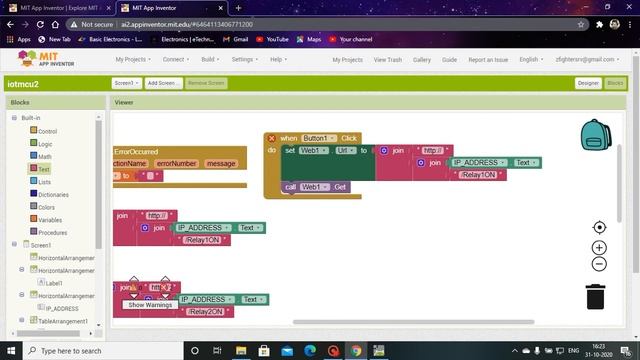Open the Chrome extensions puzzle icon
Image resolution: width=640 pixels, height=360 pixels.
point(599,24)
